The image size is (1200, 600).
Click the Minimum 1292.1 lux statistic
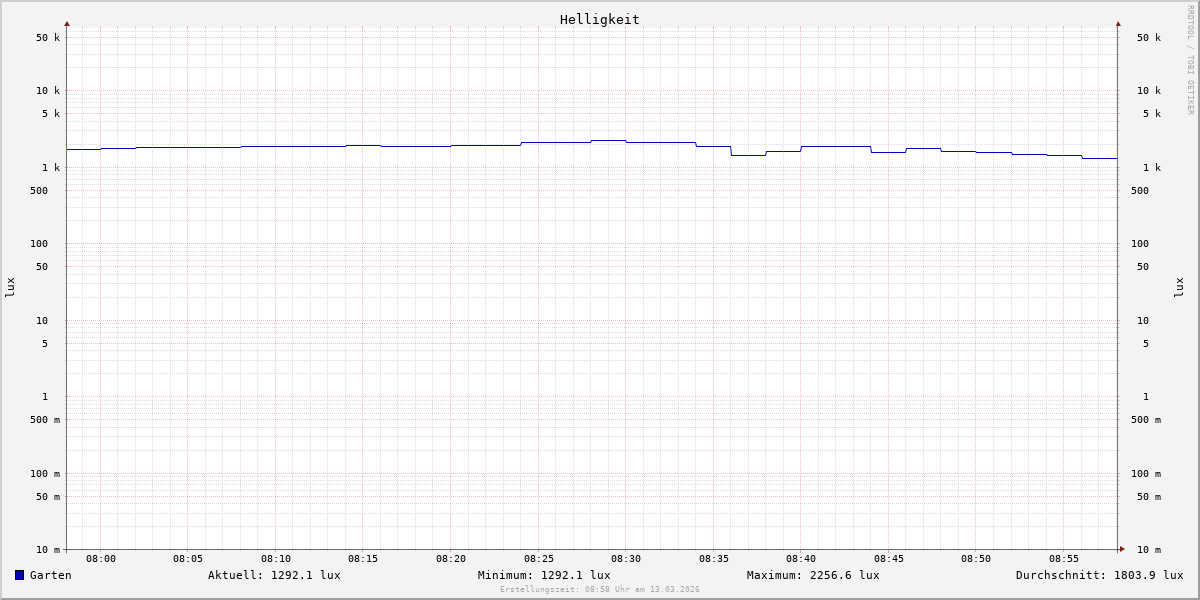tap(544, 575)
